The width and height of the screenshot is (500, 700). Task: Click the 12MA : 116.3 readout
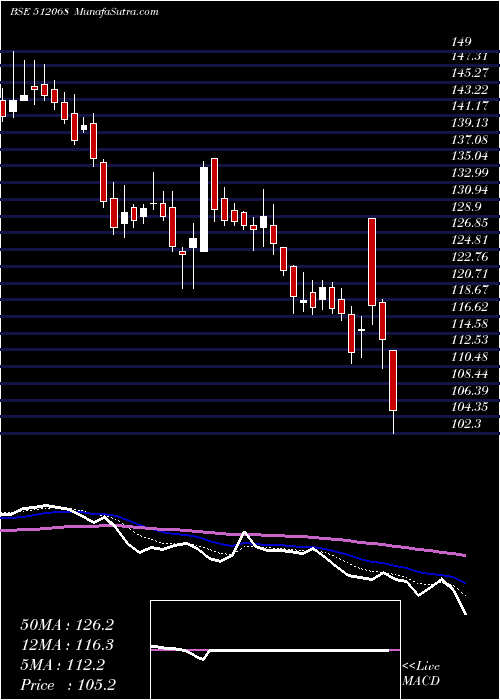(67, 645)
